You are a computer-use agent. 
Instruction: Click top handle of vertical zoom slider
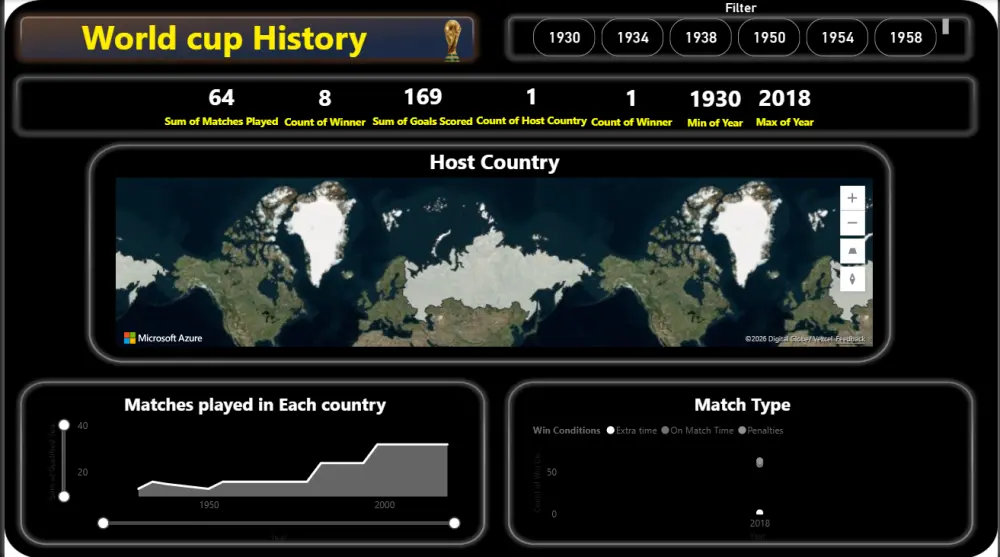(x=64, y=425)
